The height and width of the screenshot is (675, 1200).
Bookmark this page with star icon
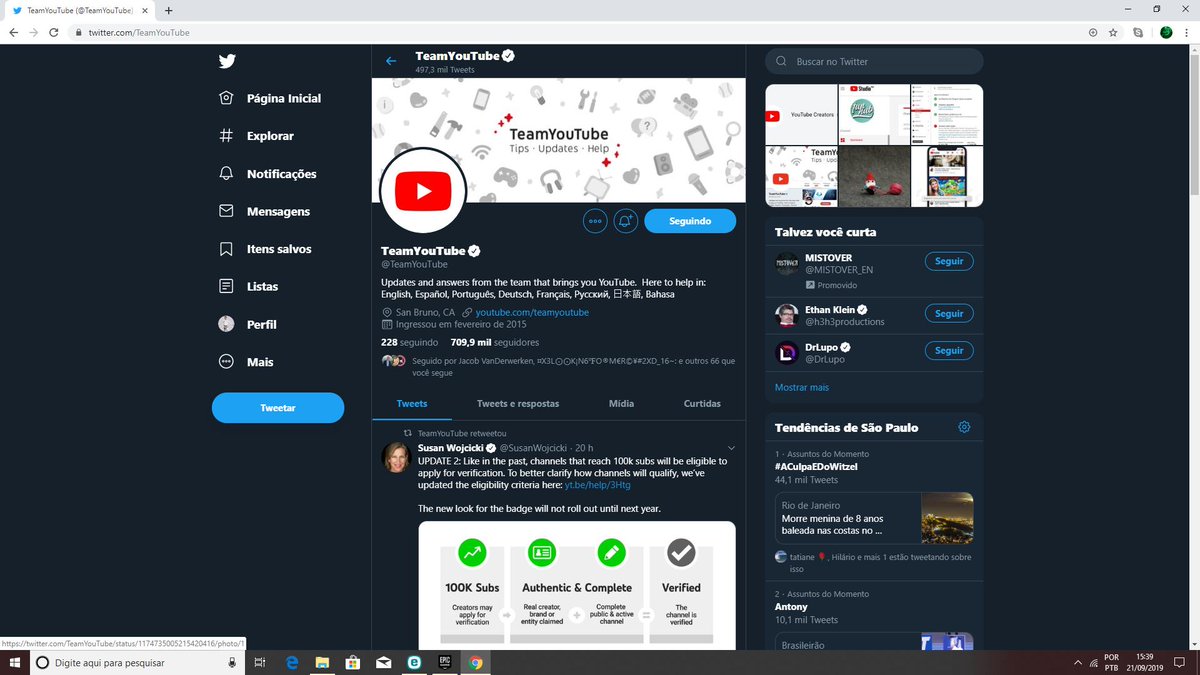pos(1113,32)
